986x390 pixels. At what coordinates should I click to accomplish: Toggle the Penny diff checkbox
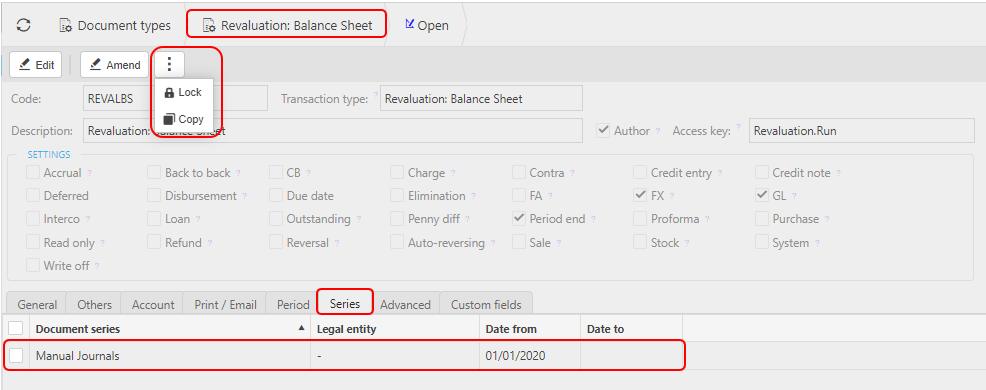(x=397, y=219)
